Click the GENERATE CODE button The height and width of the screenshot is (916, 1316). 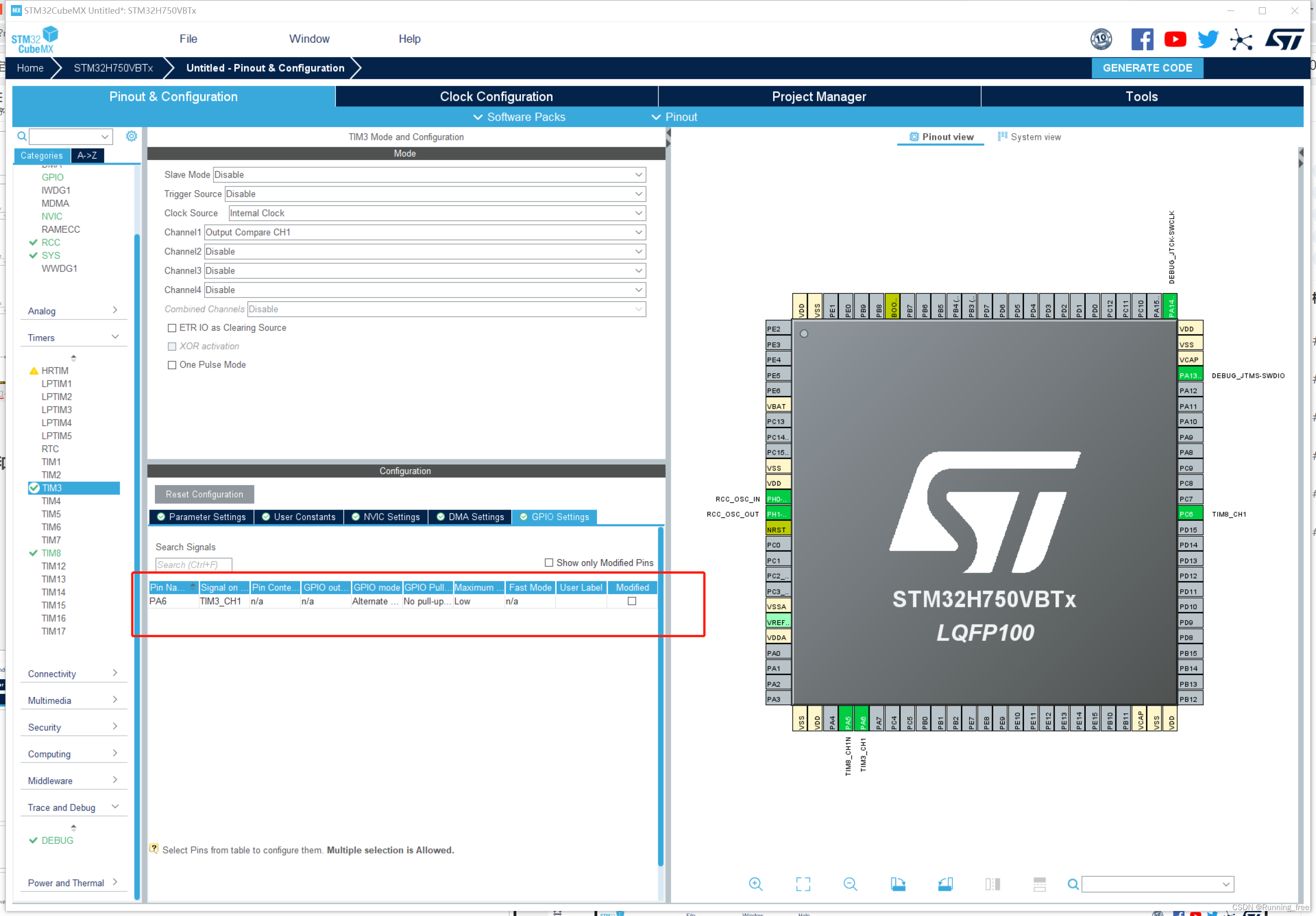tap(1149, 67)
